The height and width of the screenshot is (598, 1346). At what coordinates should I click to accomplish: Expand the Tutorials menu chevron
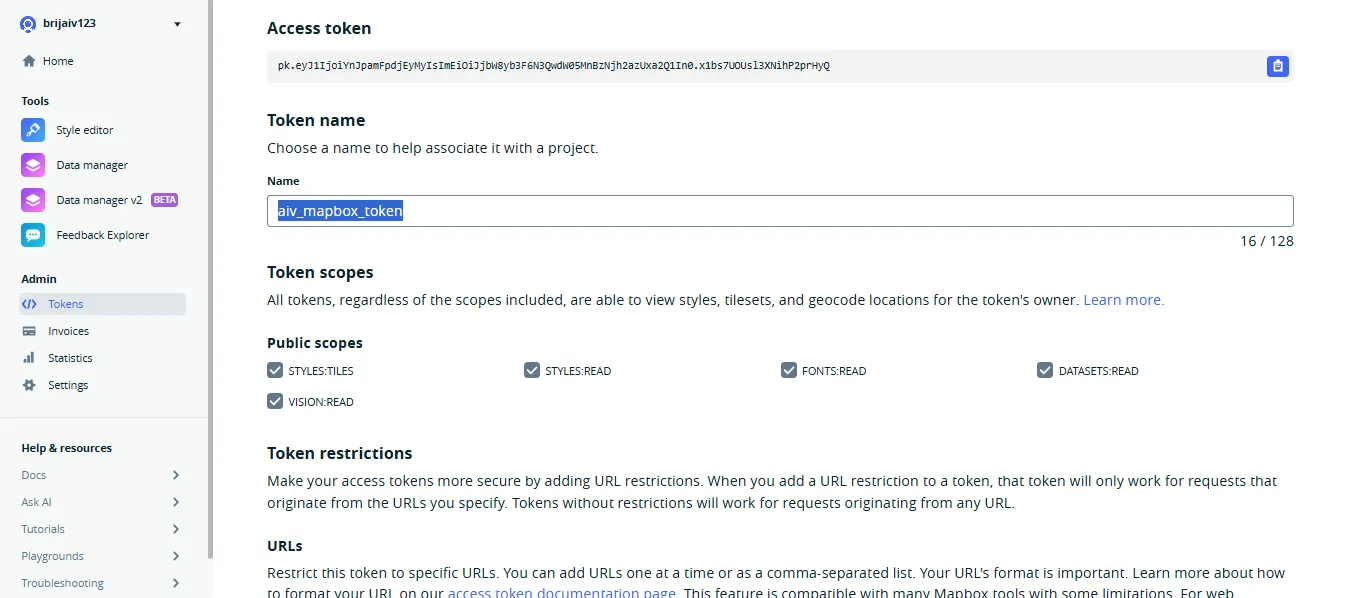pos(176,529)
